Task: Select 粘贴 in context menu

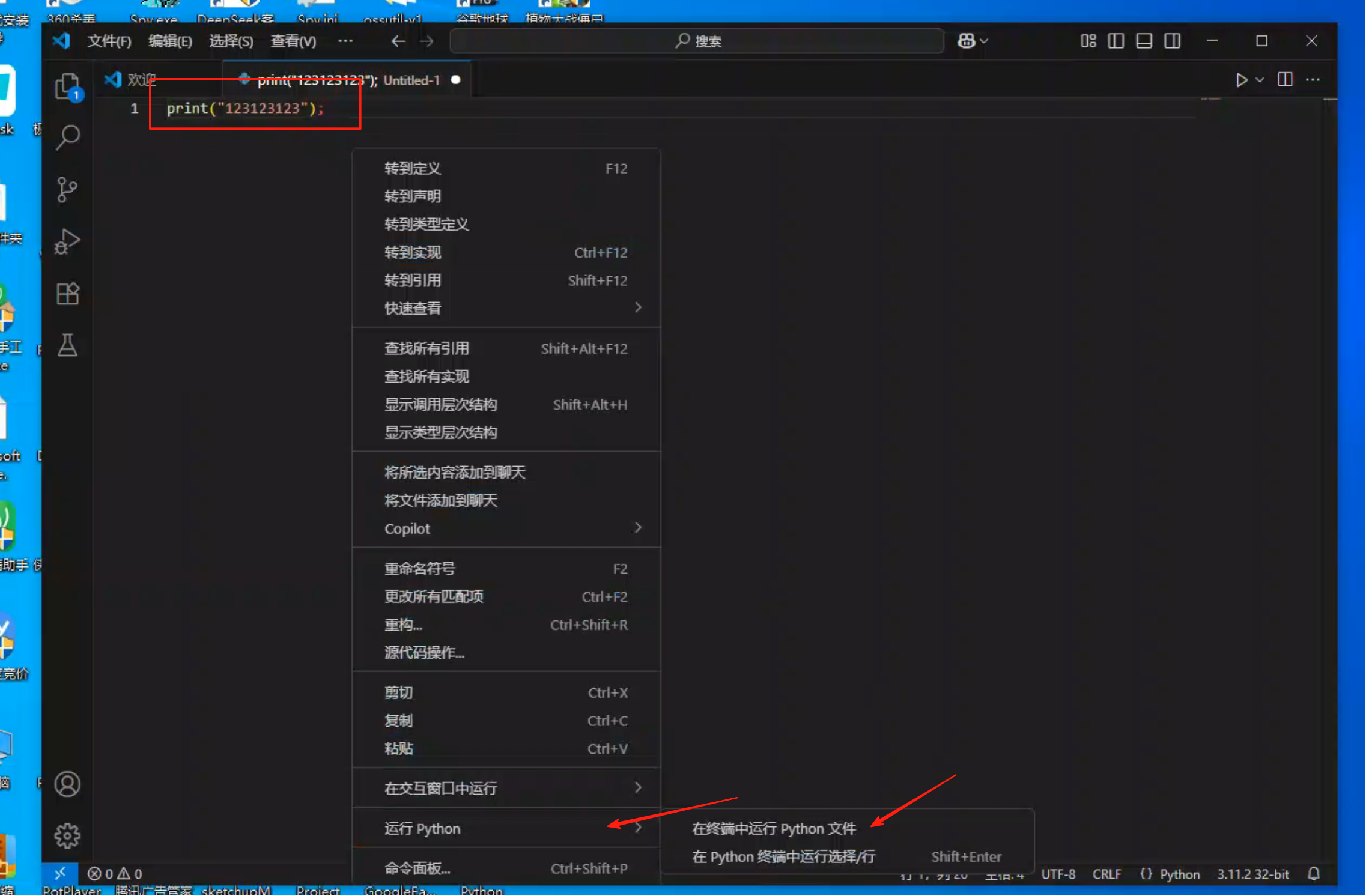Action: (506, 749)
